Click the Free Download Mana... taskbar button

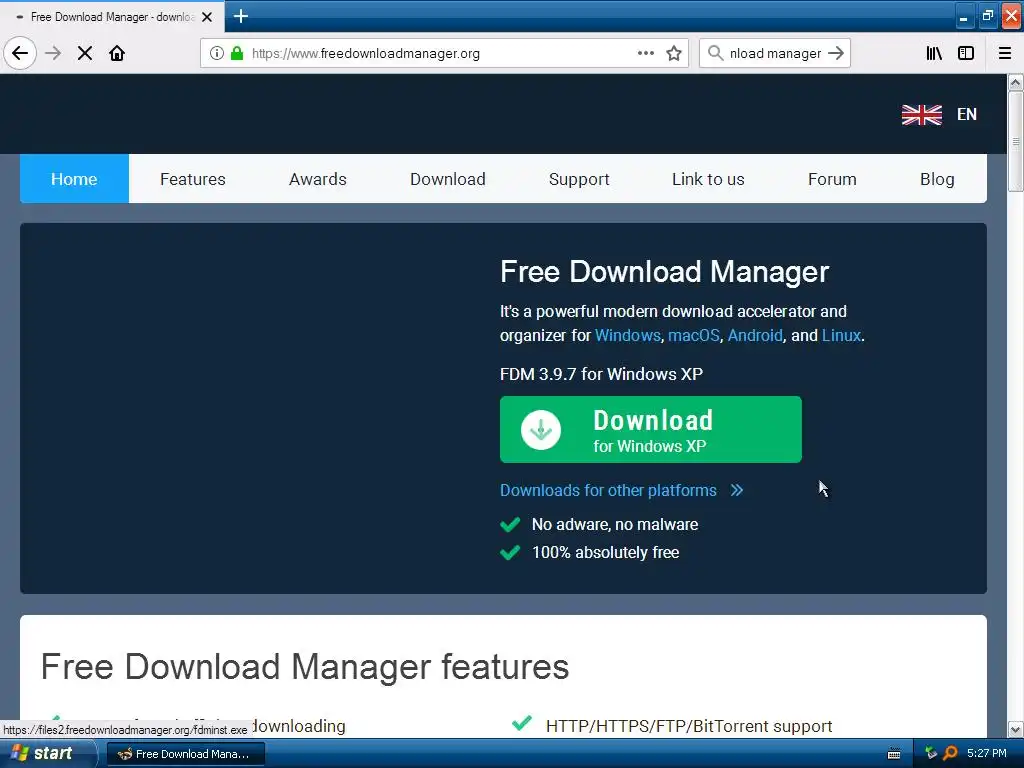click(185, 754)
